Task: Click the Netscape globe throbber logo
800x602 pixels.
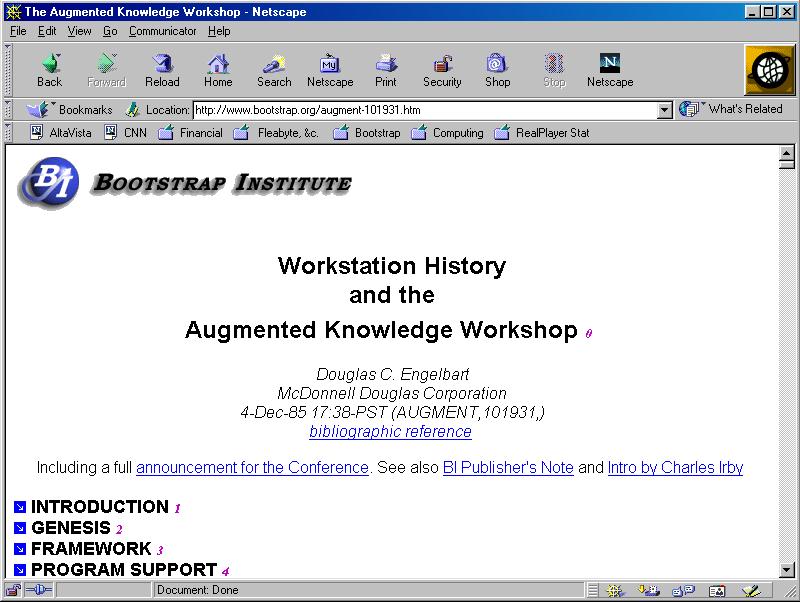Action: click(769, 70)
